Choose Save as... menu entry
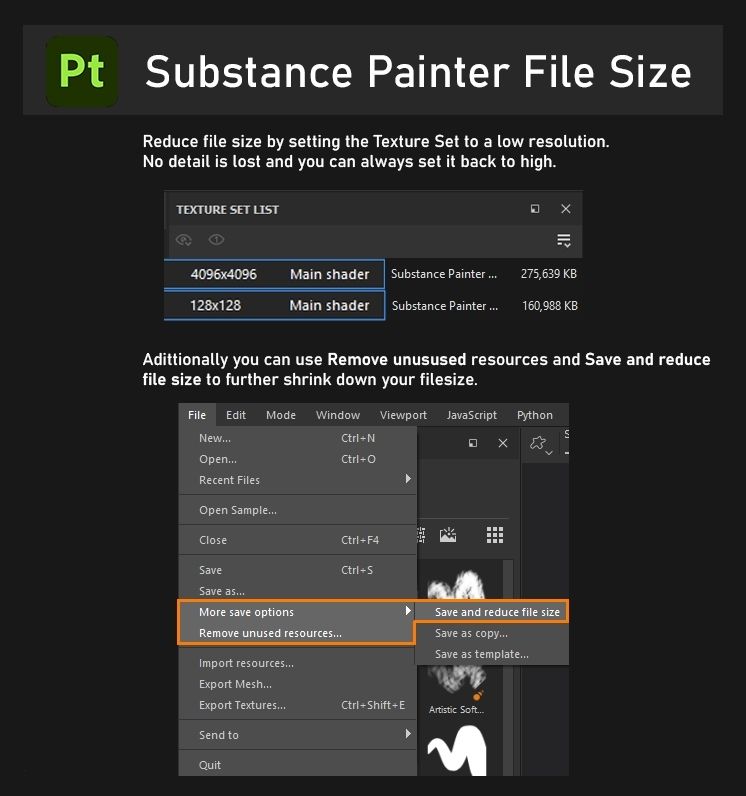 [297, 591]
